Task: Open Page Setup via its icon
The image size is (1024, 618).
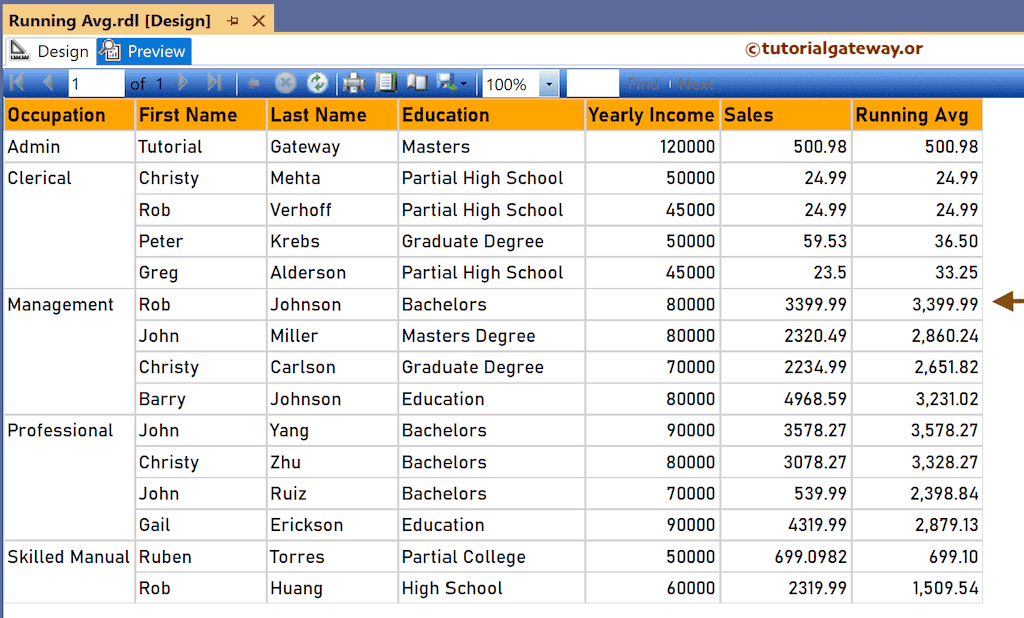Action: (417, 84)
